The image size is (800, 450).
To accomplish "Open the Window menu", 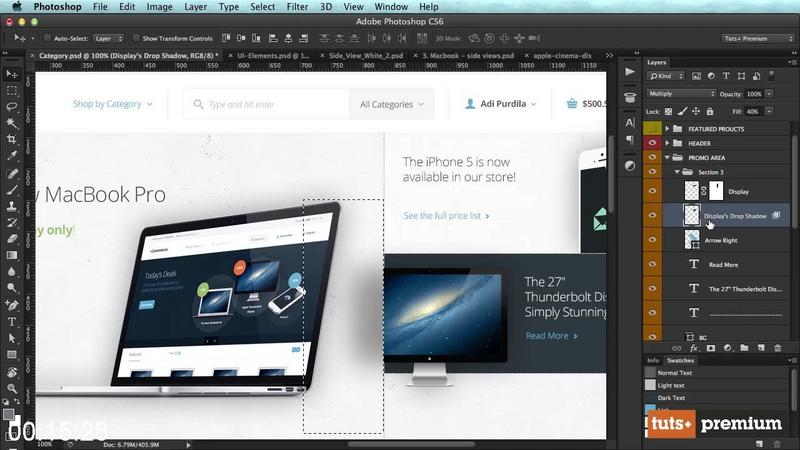I will tap(391, 7).
